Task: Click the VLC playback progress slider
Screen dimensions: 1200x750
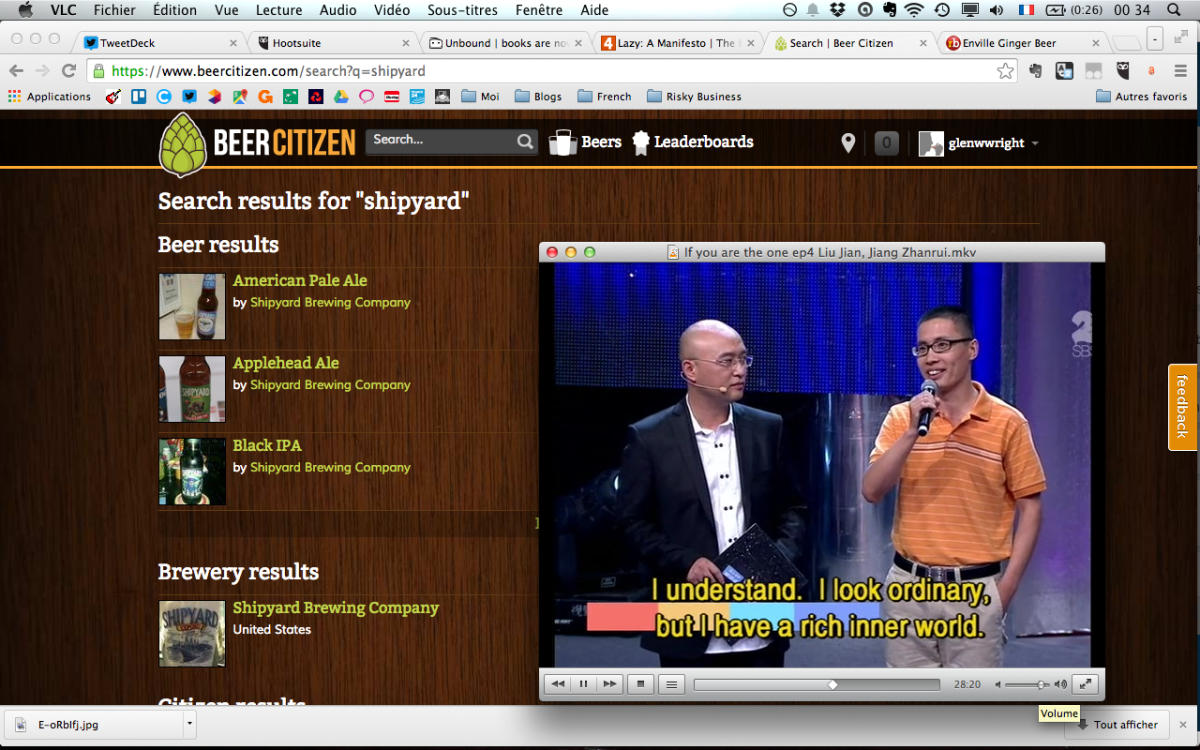Action: (x=816, y=685)
